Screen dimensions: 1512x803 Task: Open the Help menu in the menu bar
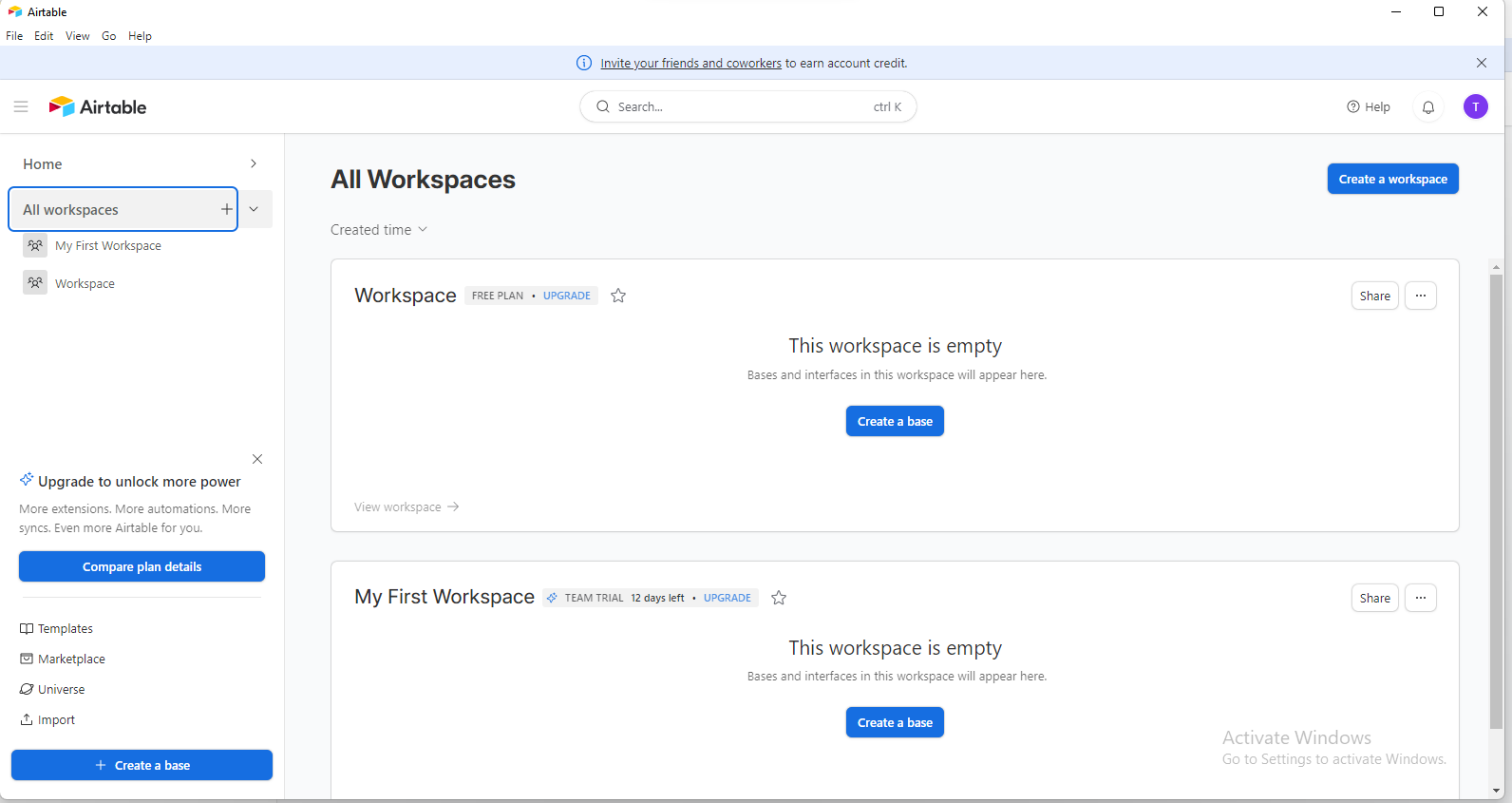(140, 36)
